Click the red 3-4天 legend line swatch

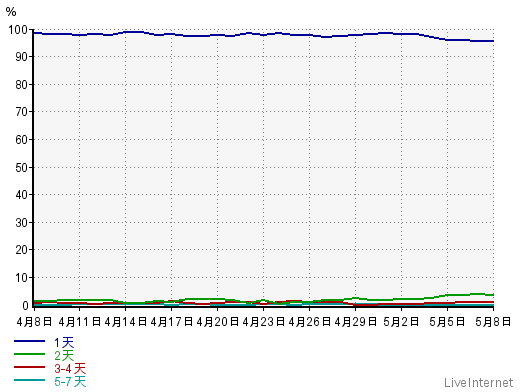pos(29,367)
